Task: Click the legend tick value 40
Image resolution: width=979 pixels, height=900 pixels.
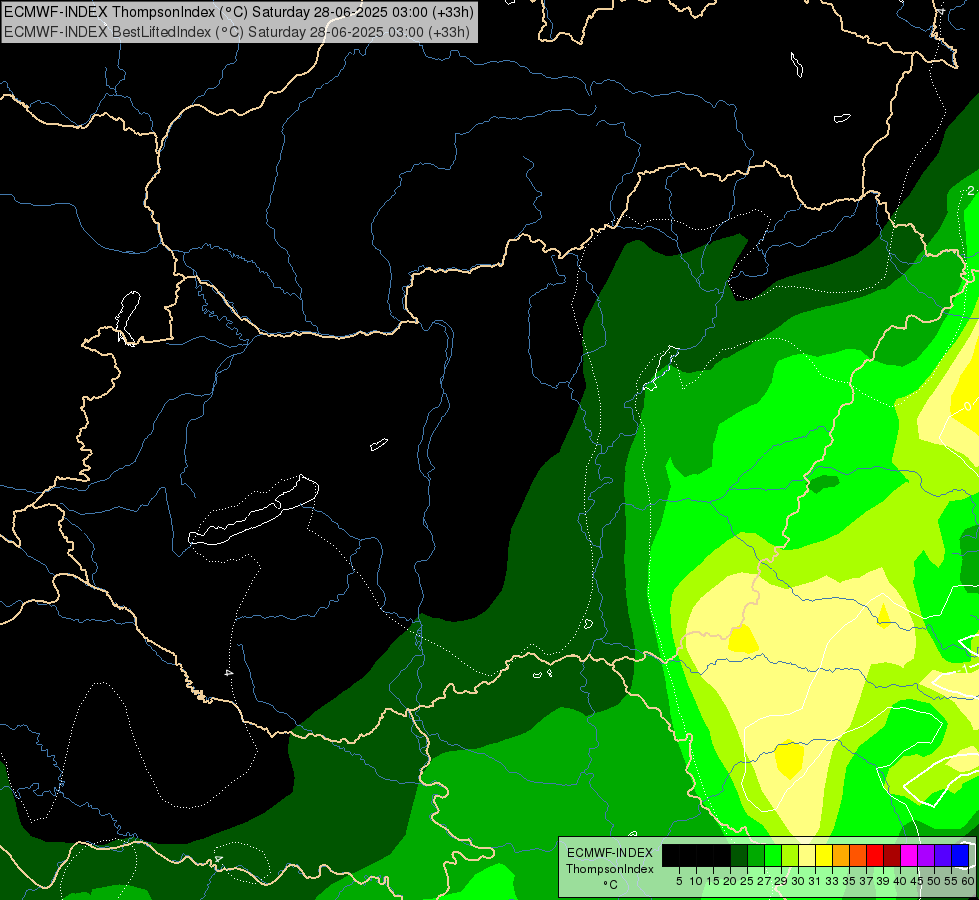Action: pyautogui.click(x=900, y=881)
